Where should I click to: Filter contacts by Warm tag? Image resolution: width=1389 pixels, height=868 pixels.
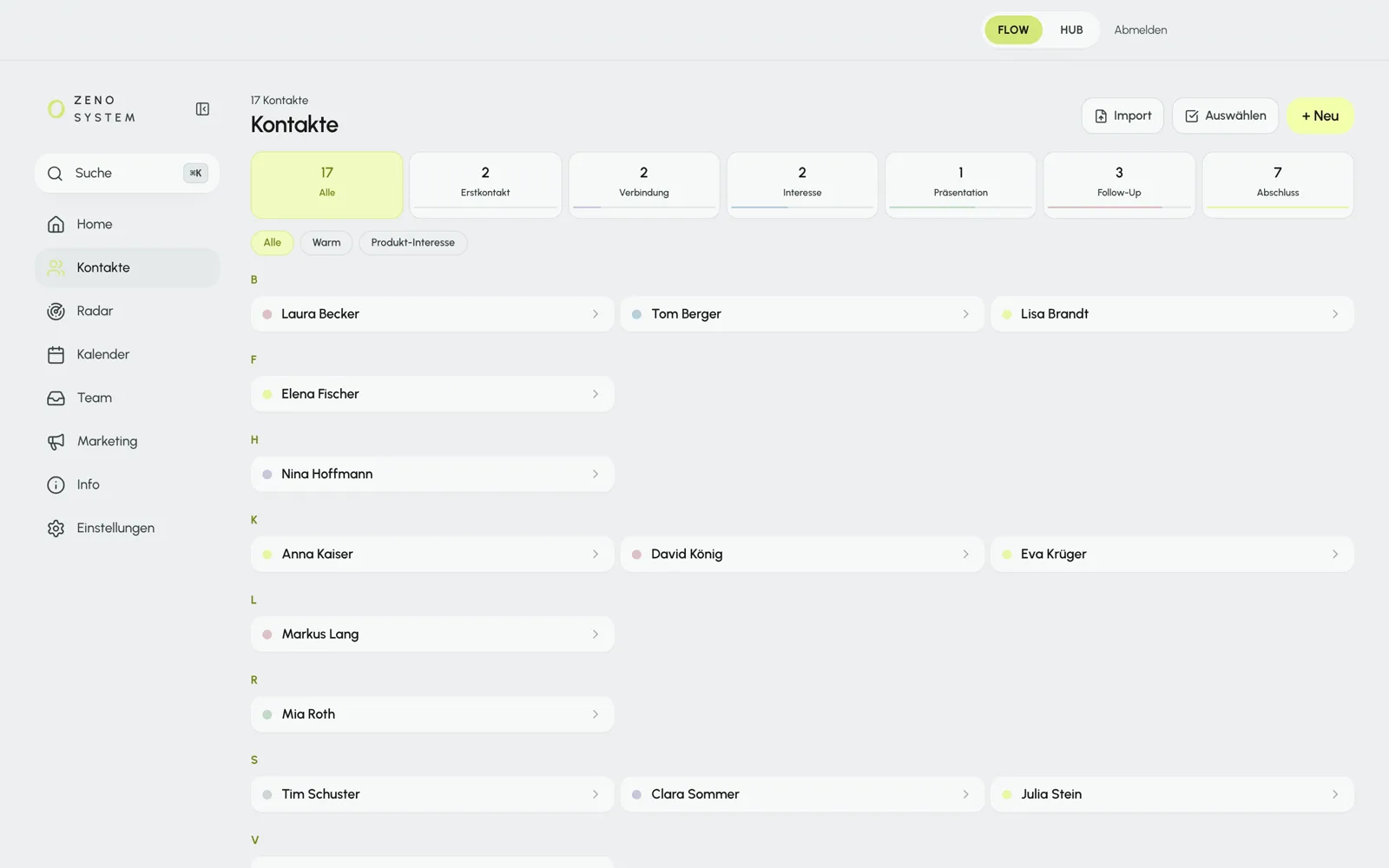326,243
